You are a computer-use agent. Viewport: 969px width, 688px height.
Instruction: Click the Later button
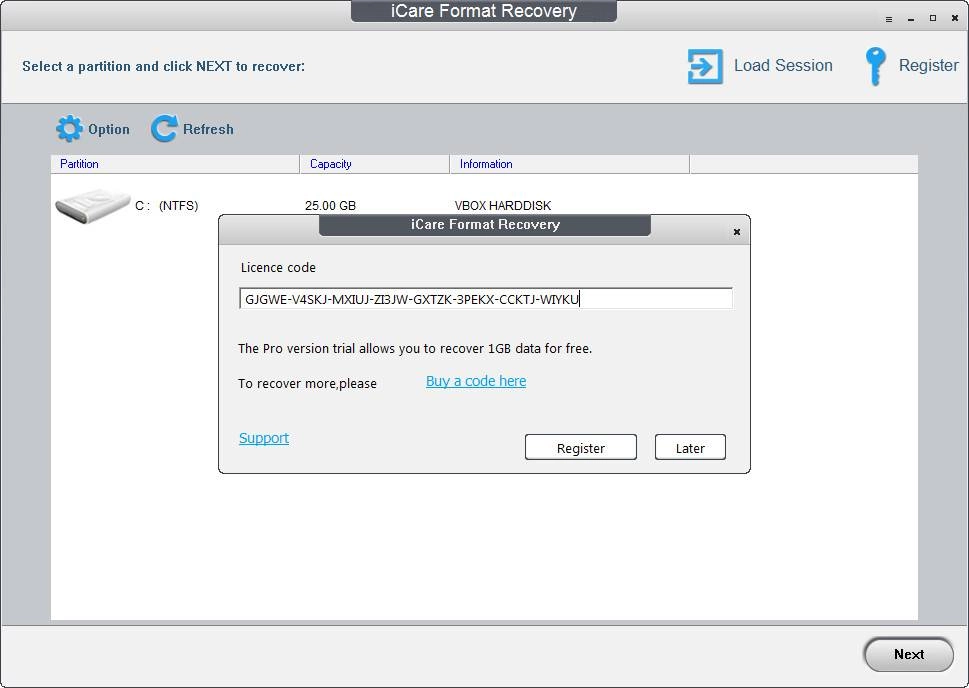tap(690, 448)
